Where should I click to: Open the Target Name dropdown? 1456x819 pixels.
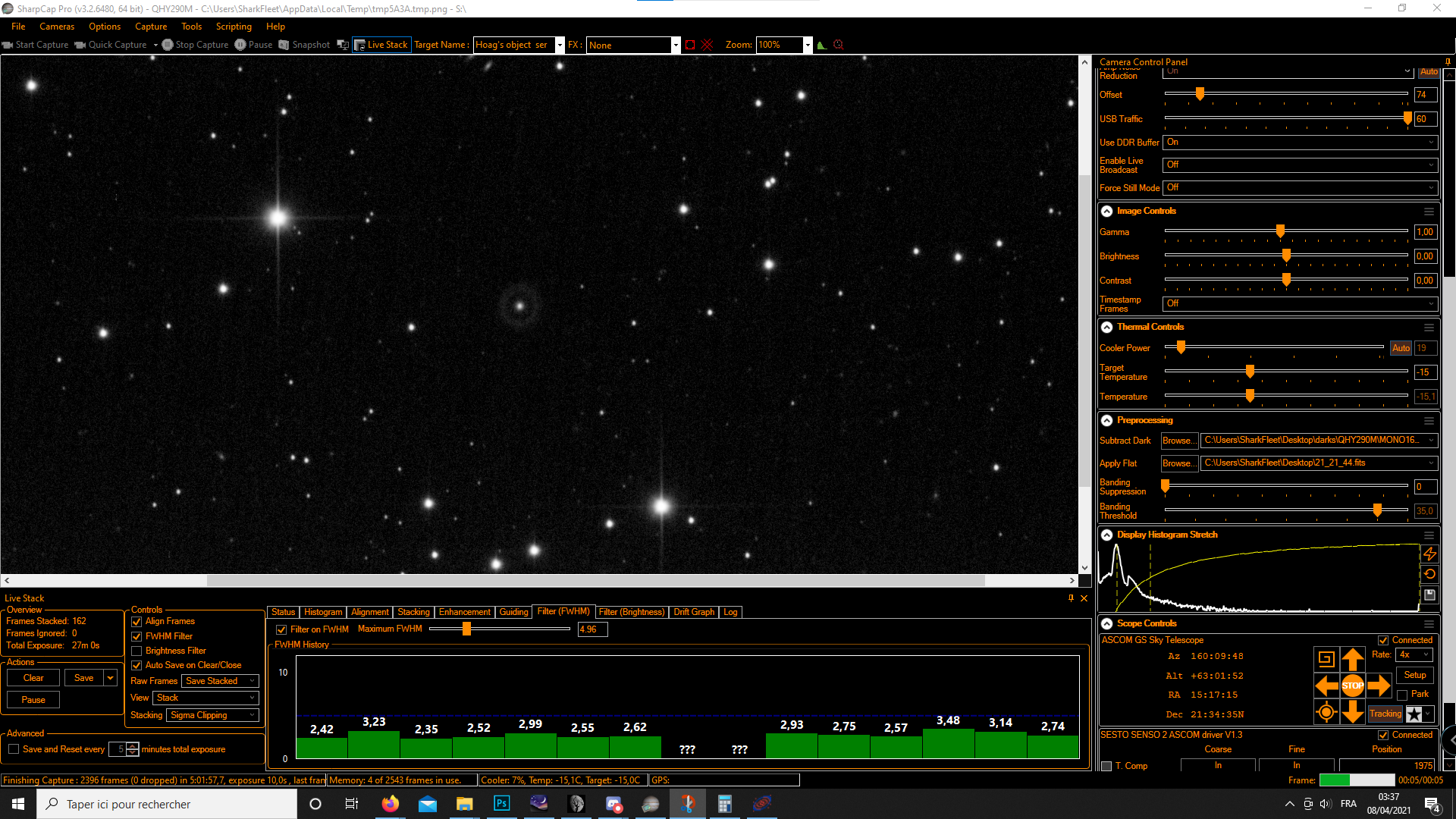coord(560,45)
